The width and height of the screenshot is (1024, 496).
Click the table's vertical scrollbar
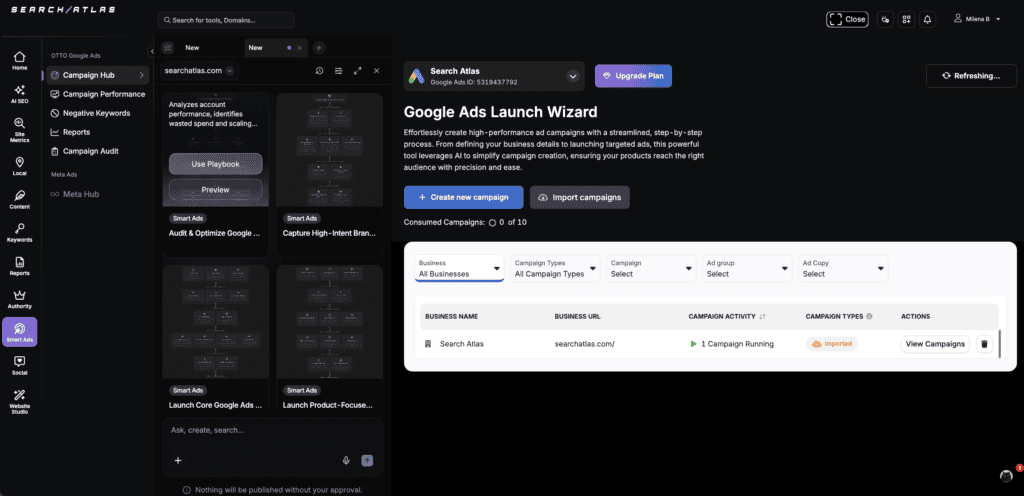click(x=1000, y=344)
